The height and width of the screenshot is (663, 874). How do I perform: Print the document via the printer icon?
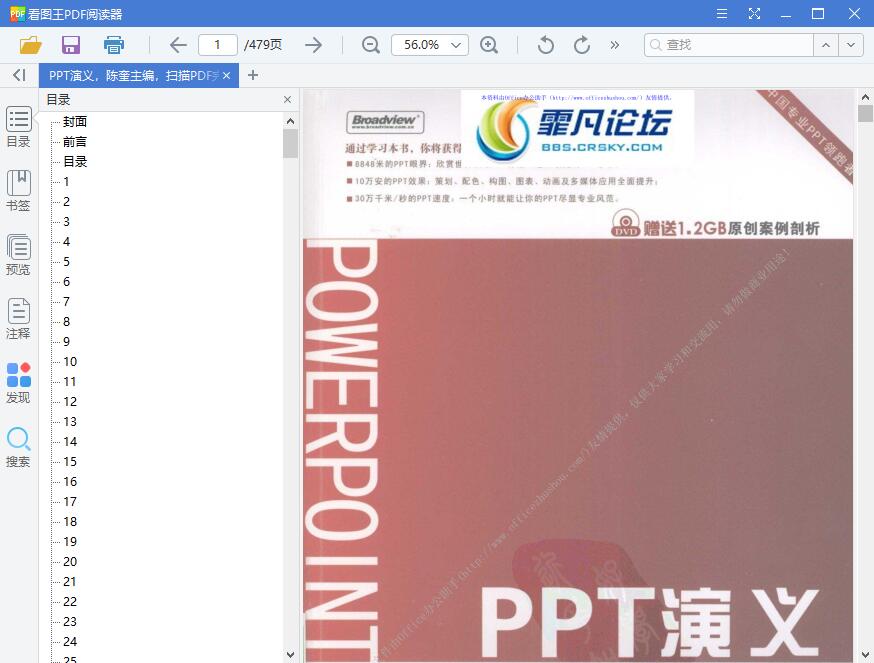114,45
